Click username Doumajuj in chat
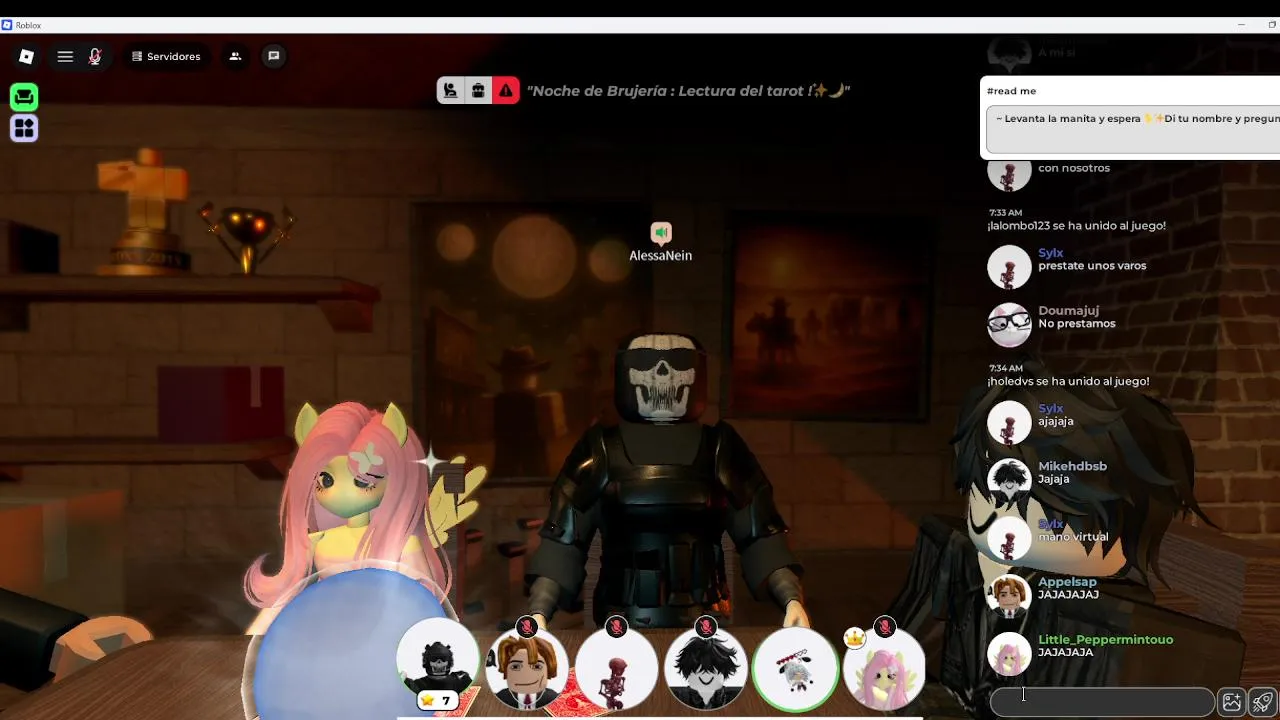This screenshot has height=720, width=1280. pyautogui.click(x=1068, y=311)
